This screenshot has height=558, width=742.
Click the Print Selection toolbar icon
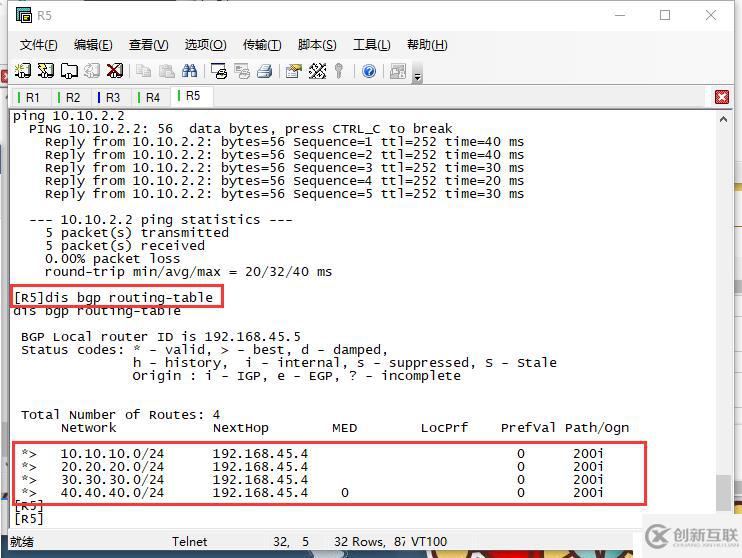point(242,71)
